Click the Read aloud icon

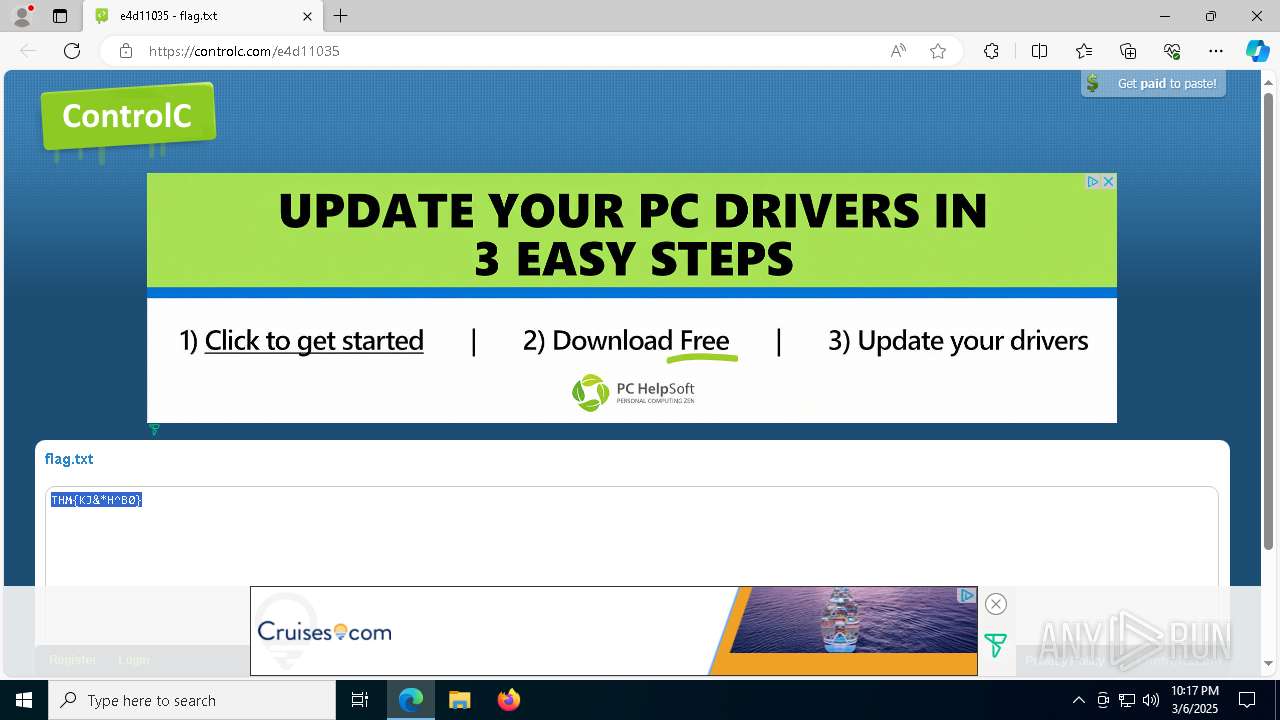tap(898, 51)
